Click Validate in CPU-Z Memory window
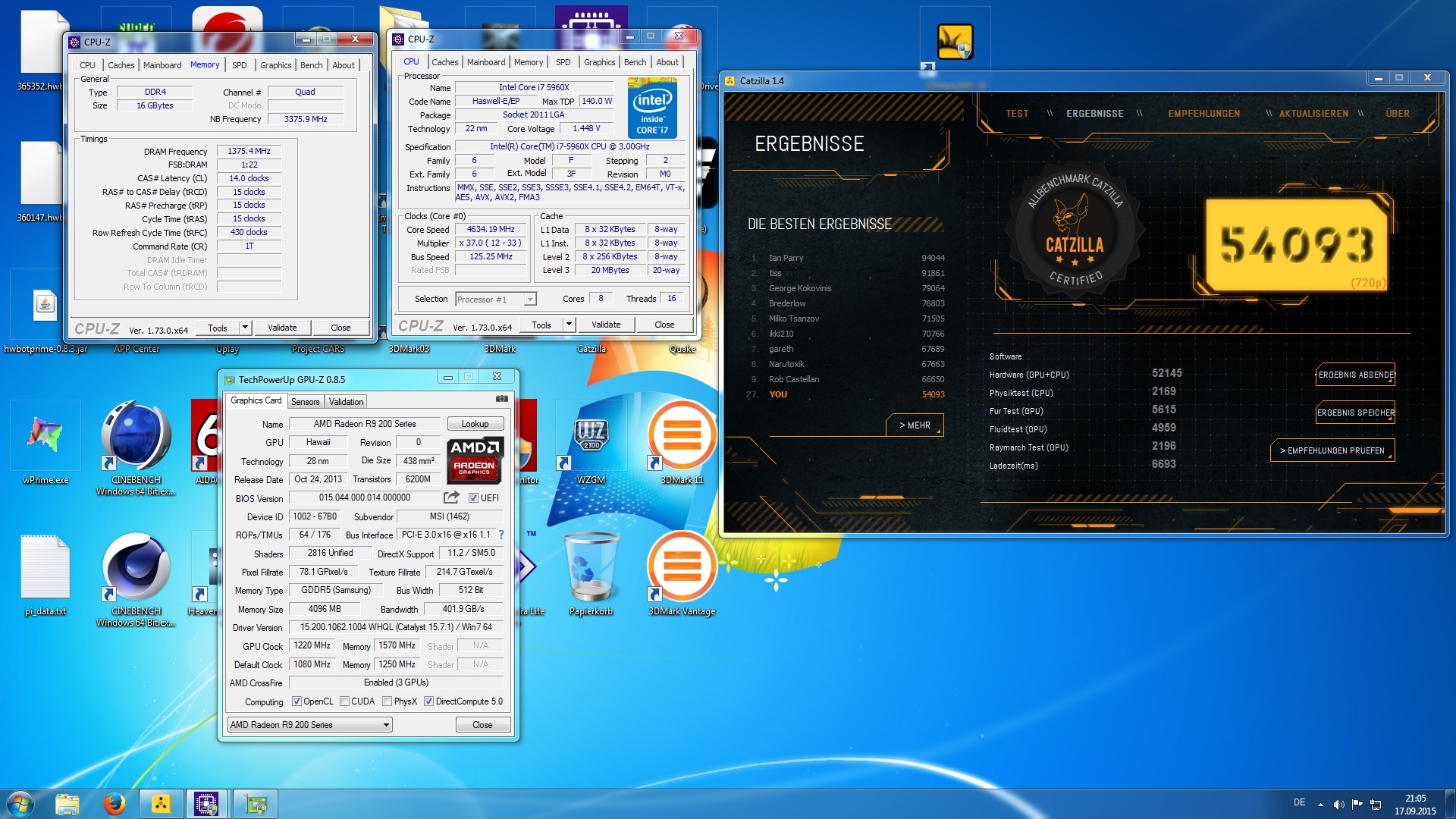1456x819 pixels. (282, 328)
